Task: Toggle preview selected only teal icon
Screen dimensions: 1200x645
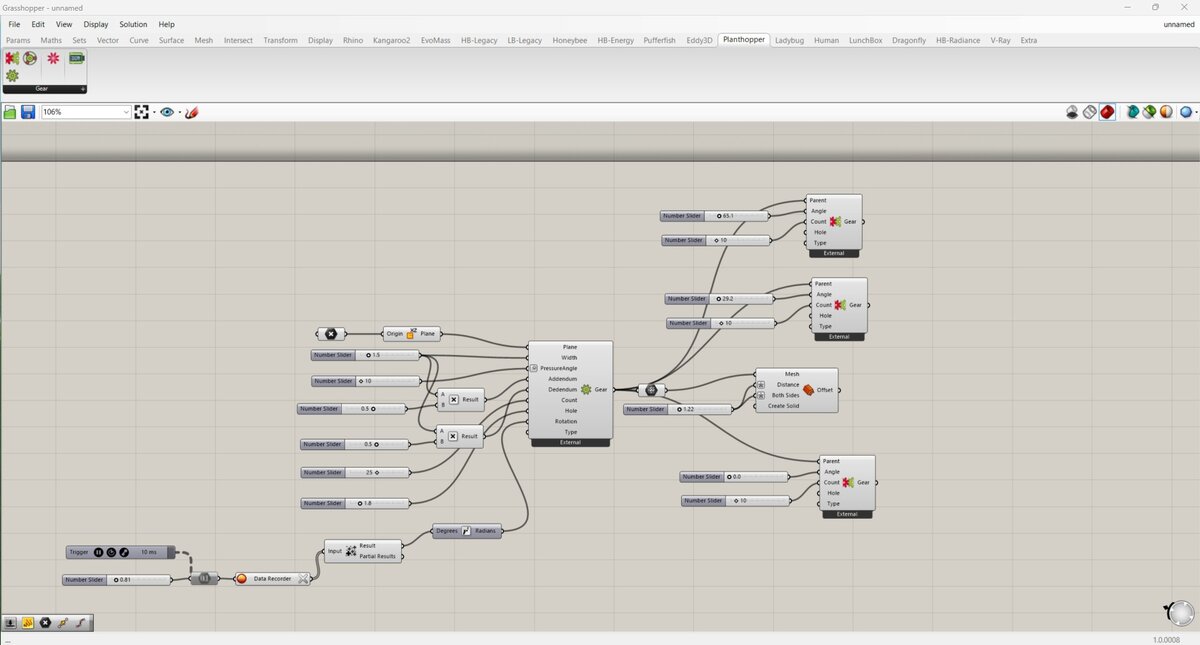Action: [x=1133, y=112]
